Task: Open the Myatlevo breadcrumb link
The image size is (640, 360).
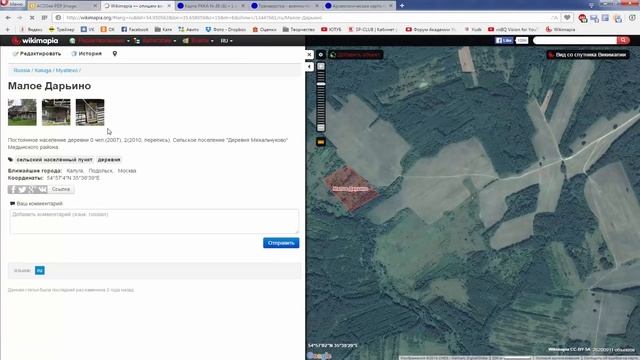Action: coord(67,70)
